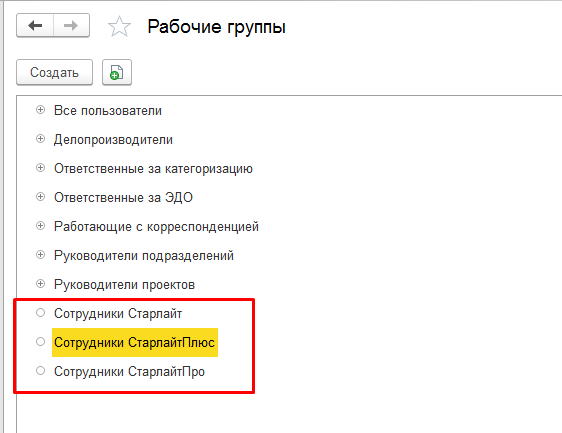Expand the Руководители проектов group
The height and width of the screenshot is (433, 562).
pos(41,284)
